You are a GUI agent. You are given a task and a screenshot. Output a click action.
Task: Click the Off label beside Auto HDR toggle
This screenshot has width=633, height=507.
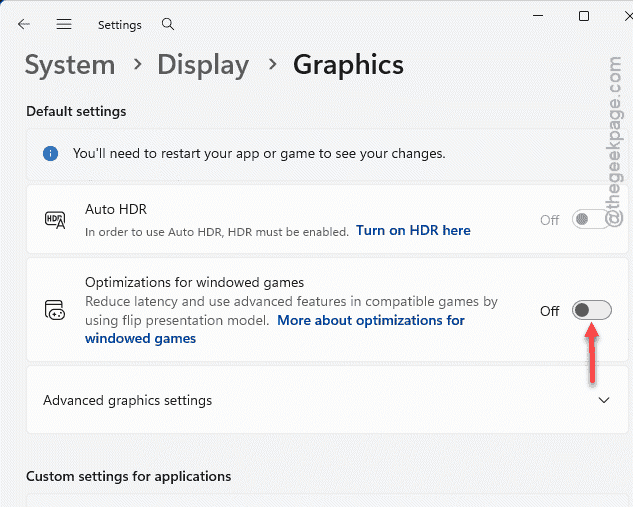coord(549,220)
